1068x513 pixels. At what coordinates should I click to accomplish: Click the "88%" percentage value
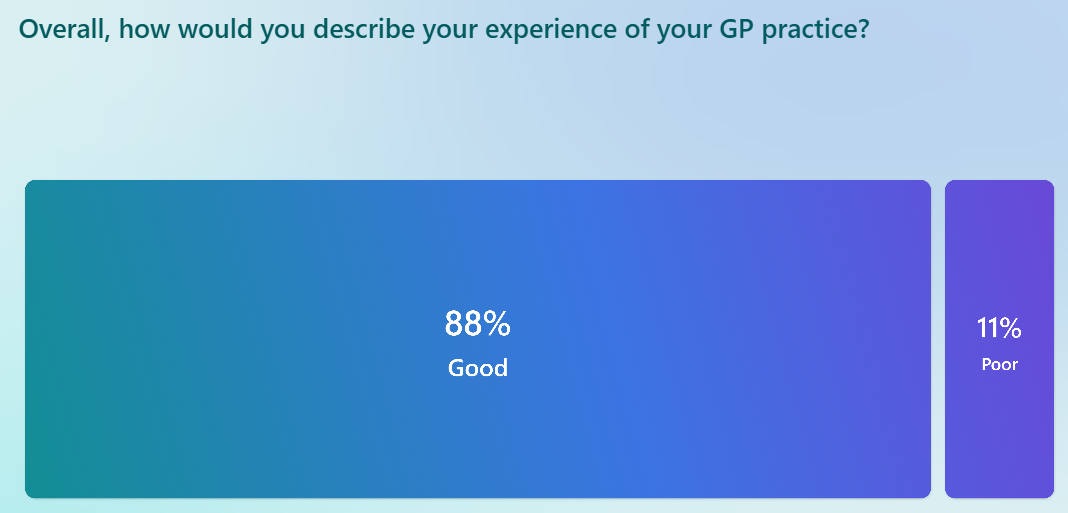(x=477, y=324)
